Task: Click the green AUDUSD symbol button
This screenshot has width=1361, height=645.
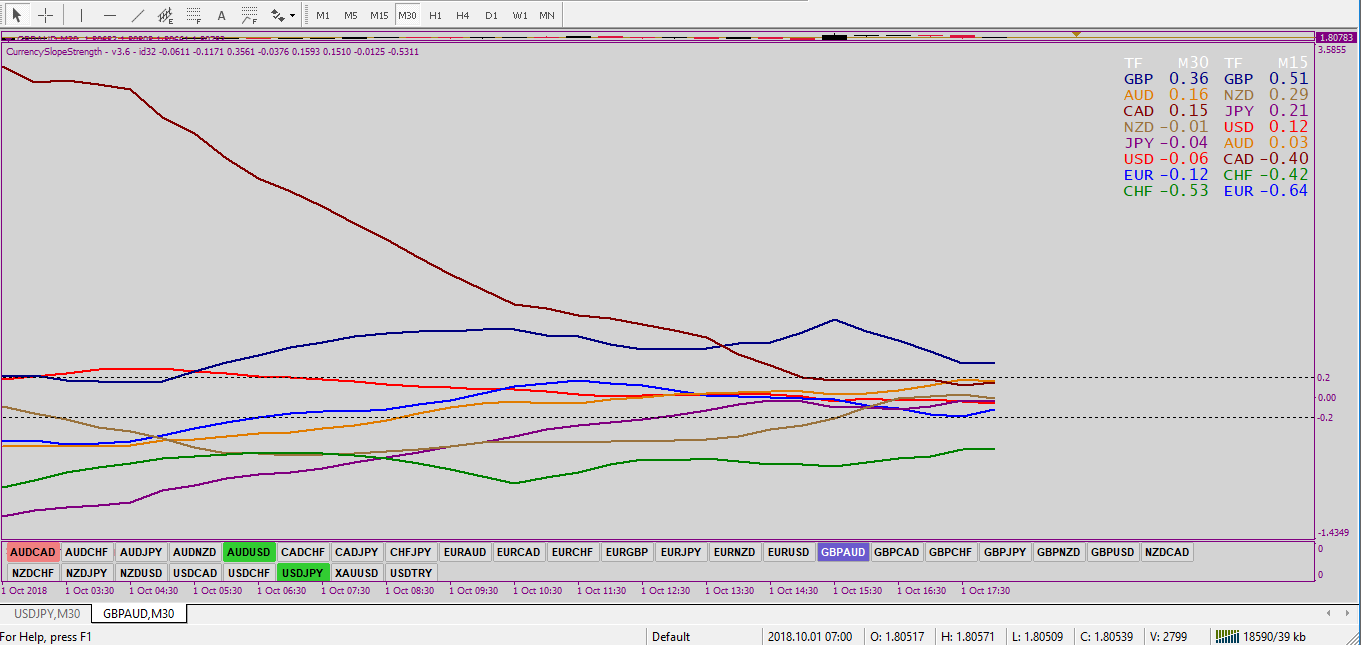Action: 249,552
